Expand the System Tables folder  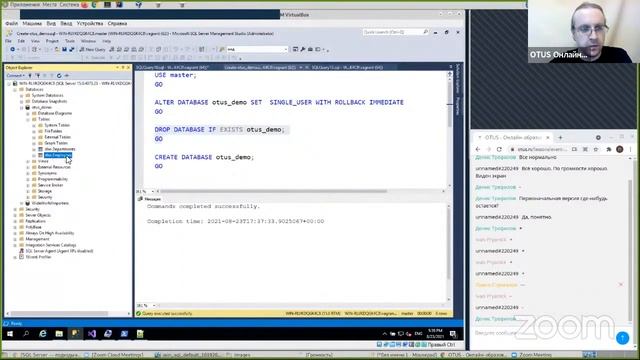click(34, 125)
